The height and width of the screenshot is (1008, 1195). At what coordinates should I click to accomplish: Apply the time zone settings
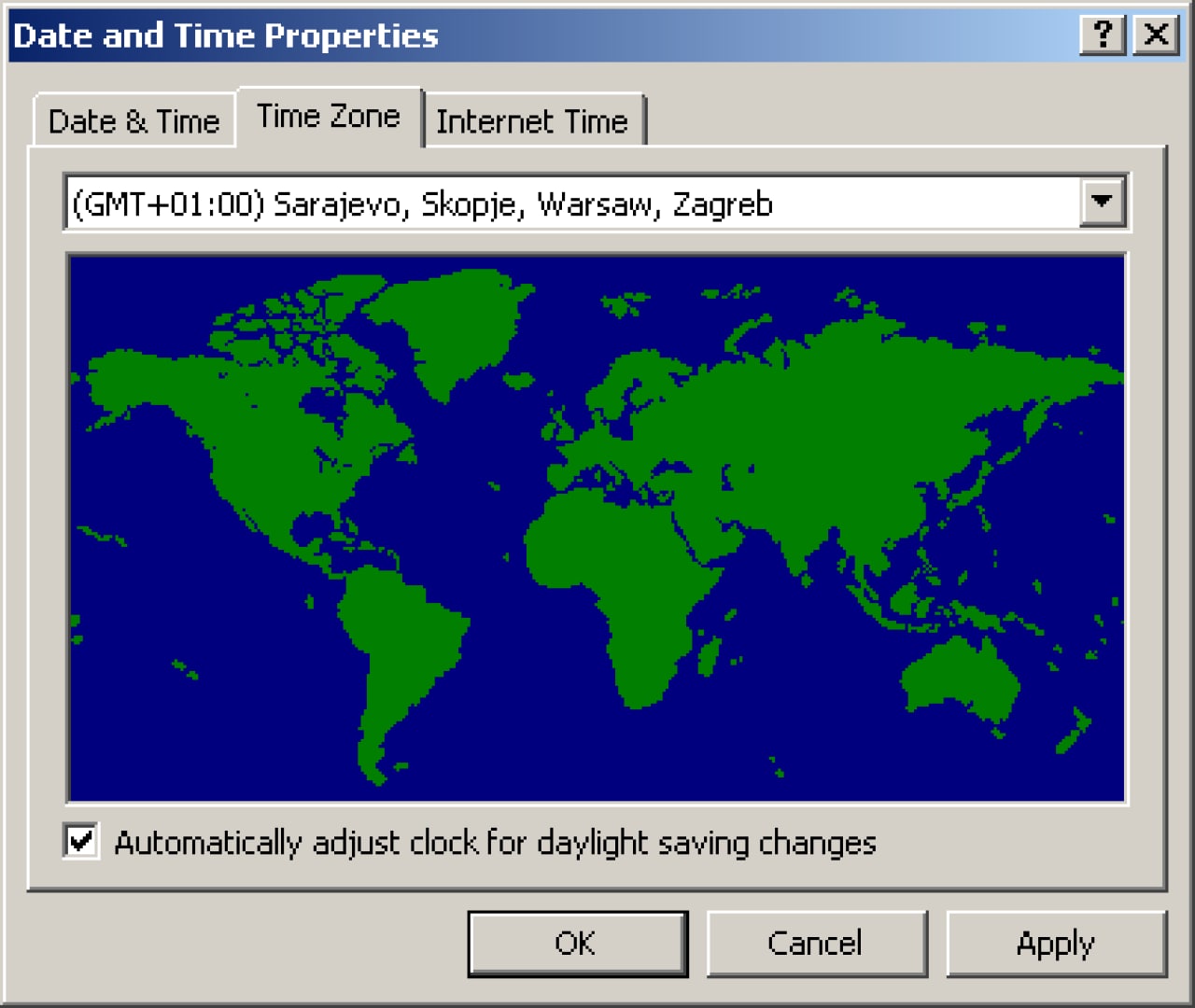[1056, 944]
